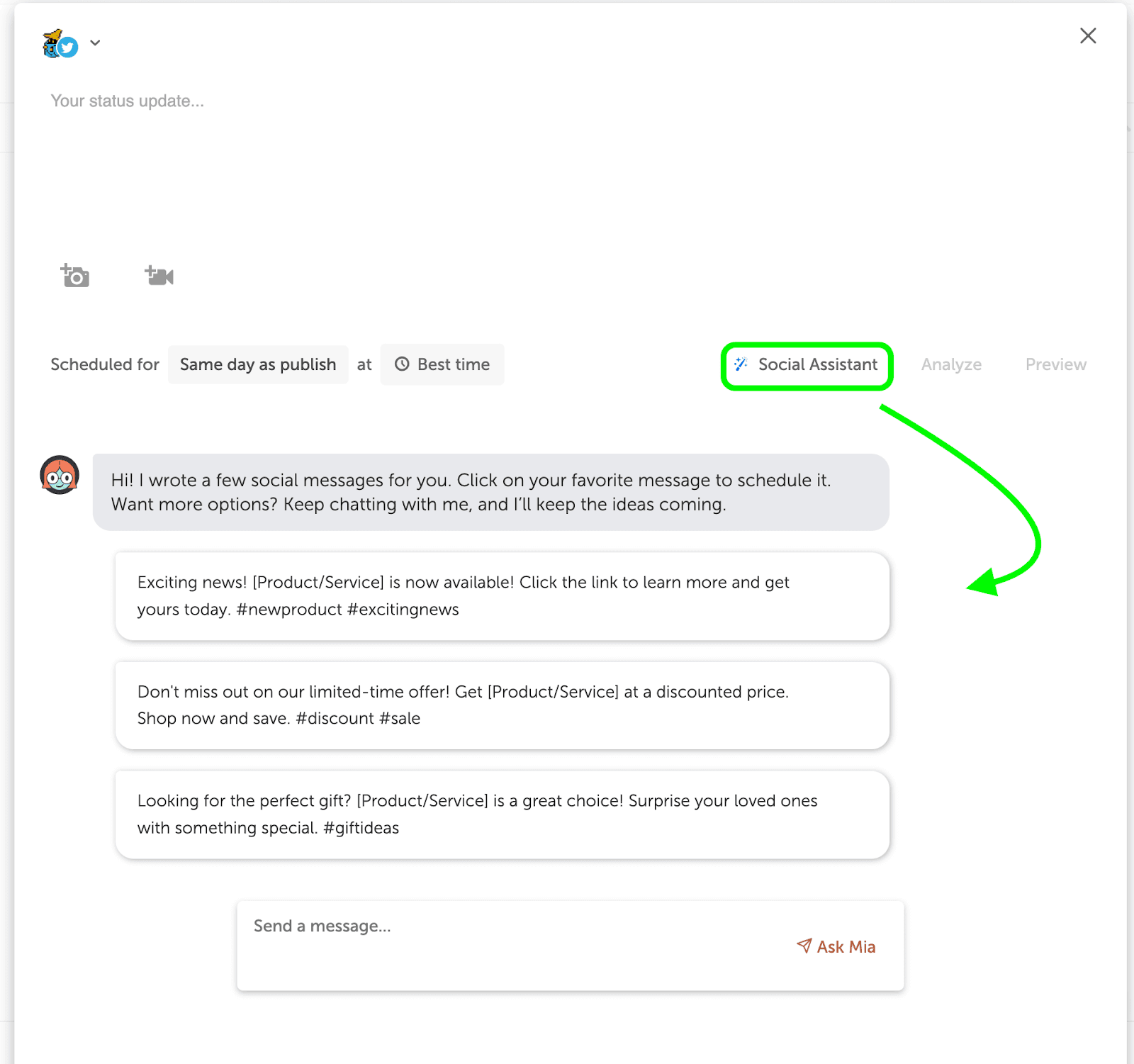Open the Social Assistant tab
Image resolution: width=1134 pixels, height=1064 pixels.
coord(807,366)
